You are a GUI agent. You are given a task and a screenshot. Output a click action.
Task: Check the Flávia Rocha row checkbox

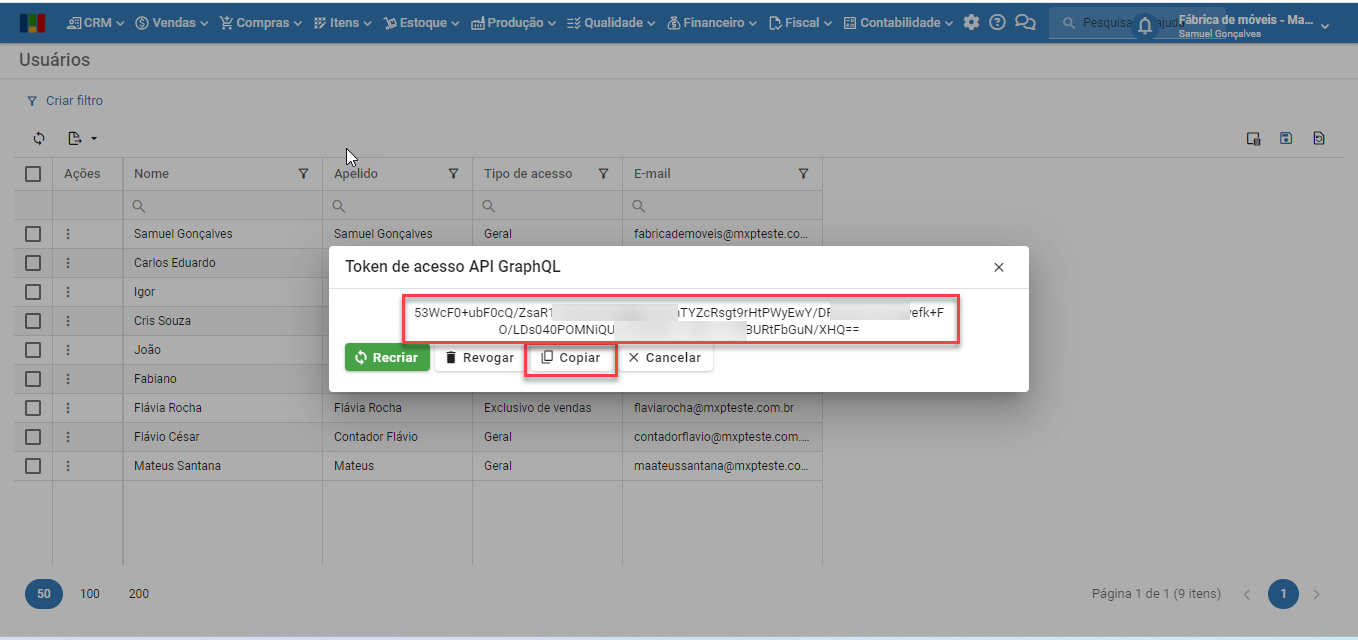coord(33,408)
